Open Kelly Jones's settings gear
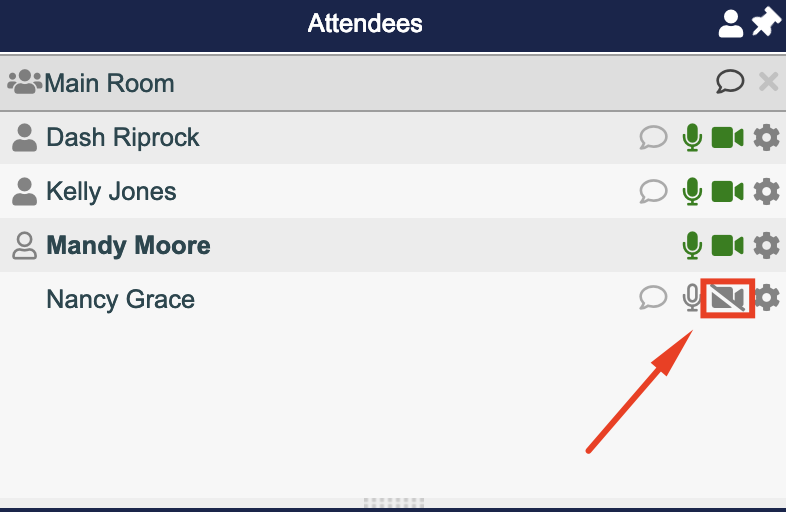This screenshot has height=512, width=786. [x=766, y=191]
